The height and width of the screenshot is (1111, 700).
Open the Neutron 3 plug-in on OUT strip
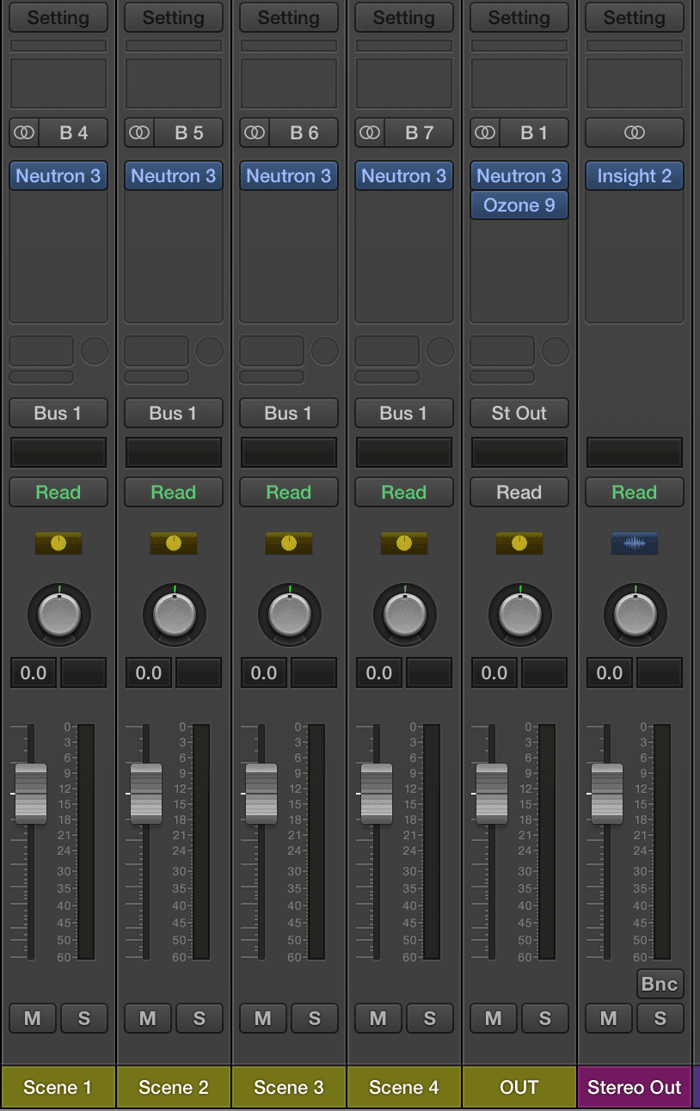click(x=519, y=176)
